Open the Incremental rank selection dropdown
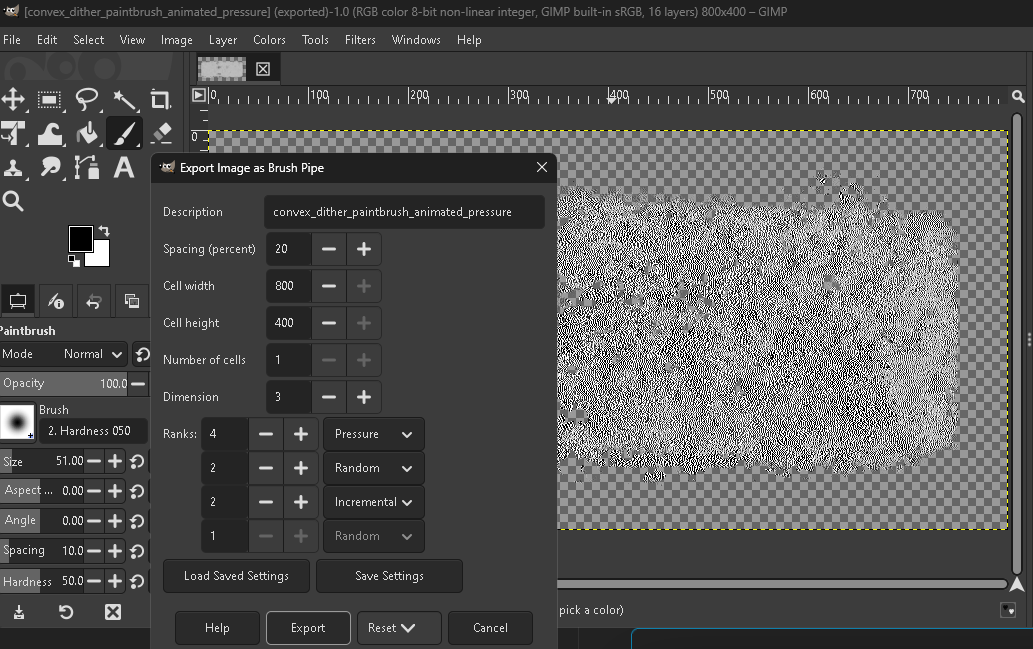This screenshot has width=1033, height=649. pos(373,502)
